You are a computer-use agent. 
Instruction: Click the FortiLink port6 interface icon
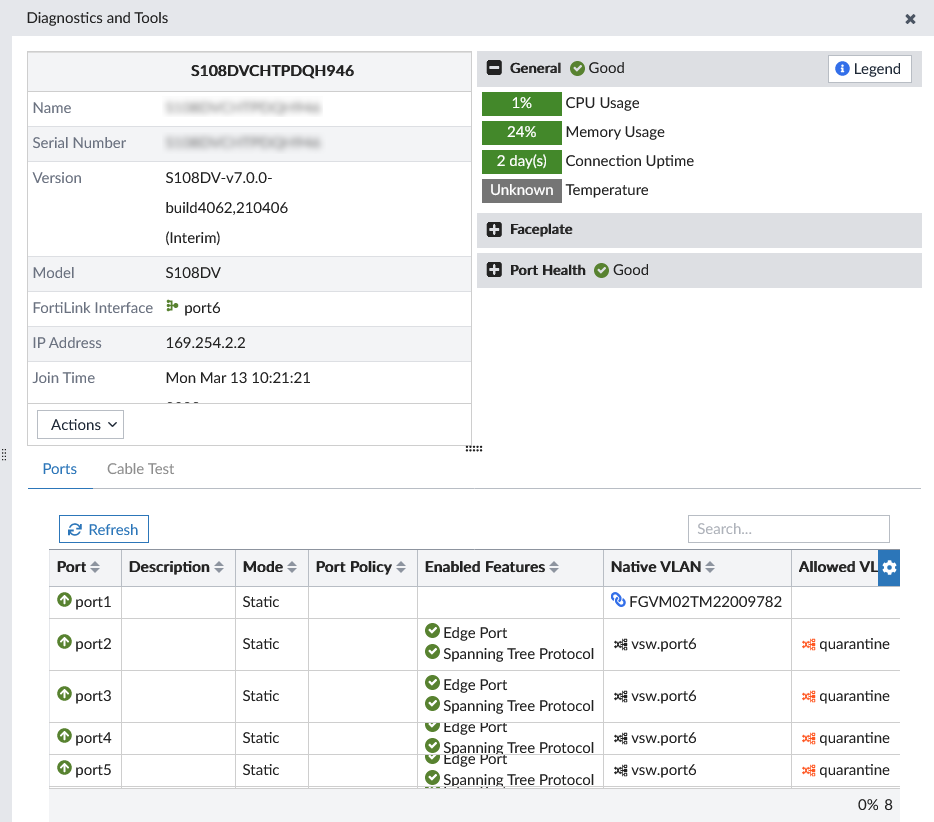point(171,308)
